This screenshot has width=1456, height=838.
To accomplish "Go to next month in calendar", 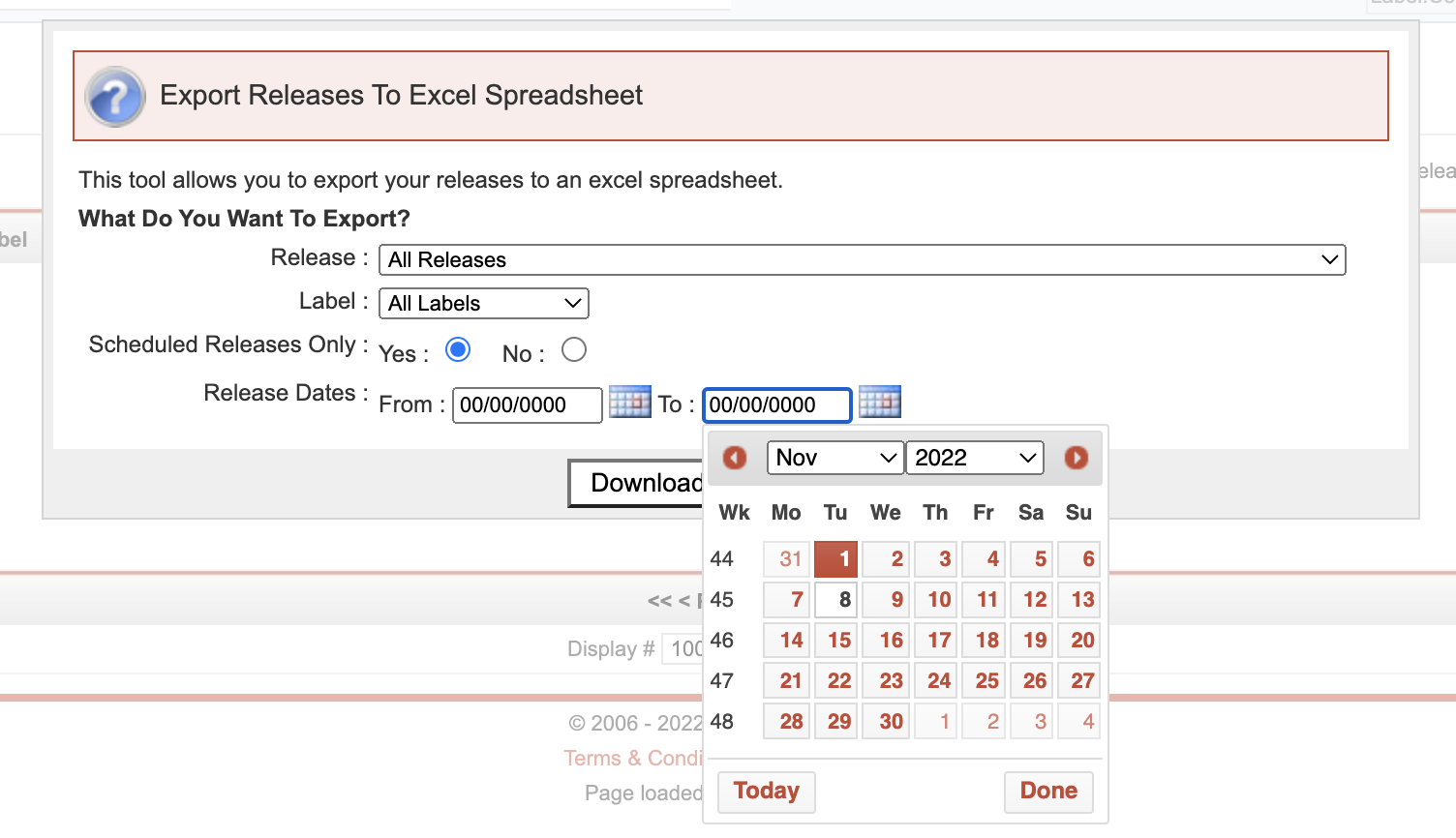I will tap(1076, 458).
